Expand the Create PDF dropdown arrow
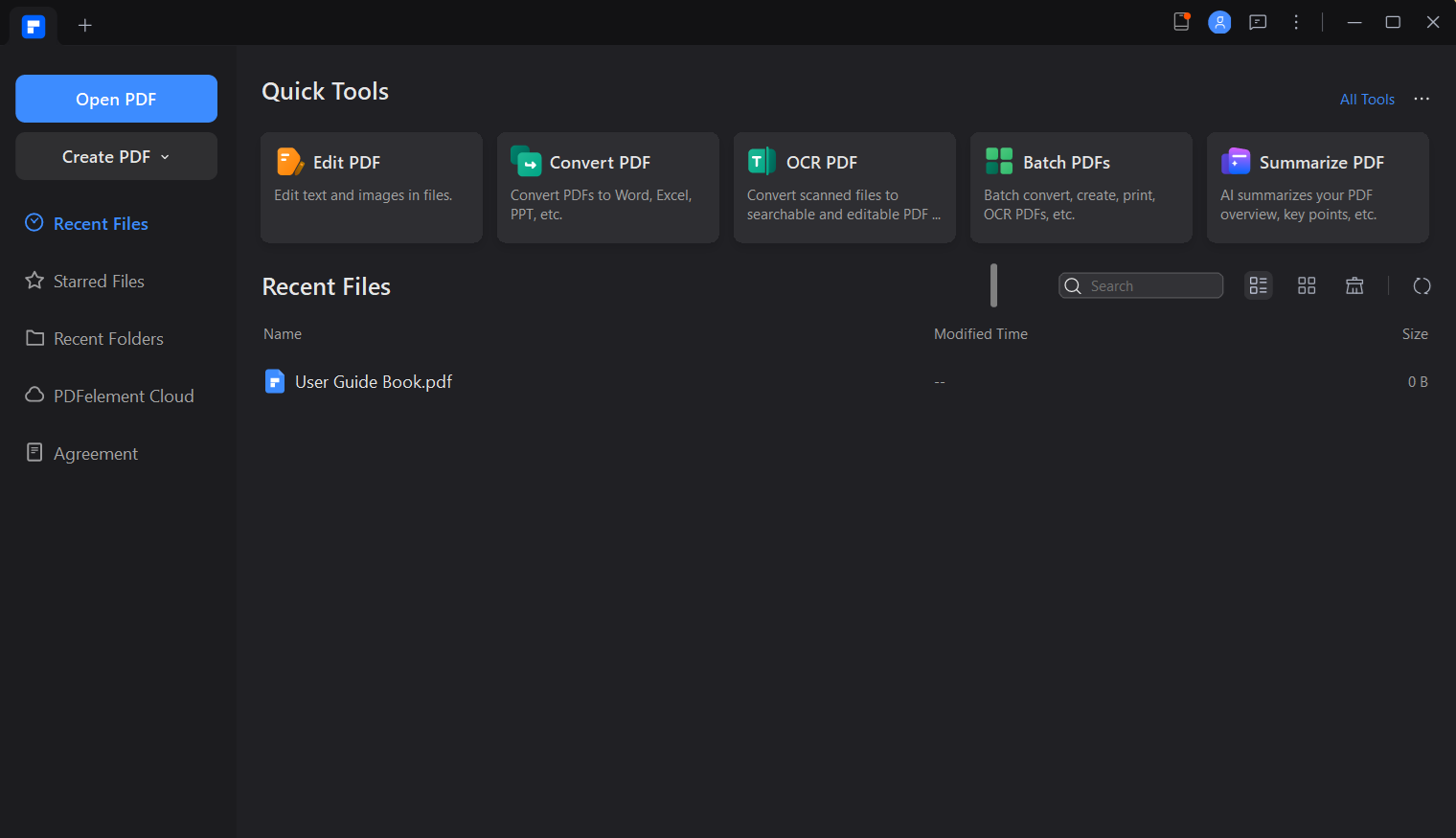This screenshot has width=1456, height=838. point(165,157)
